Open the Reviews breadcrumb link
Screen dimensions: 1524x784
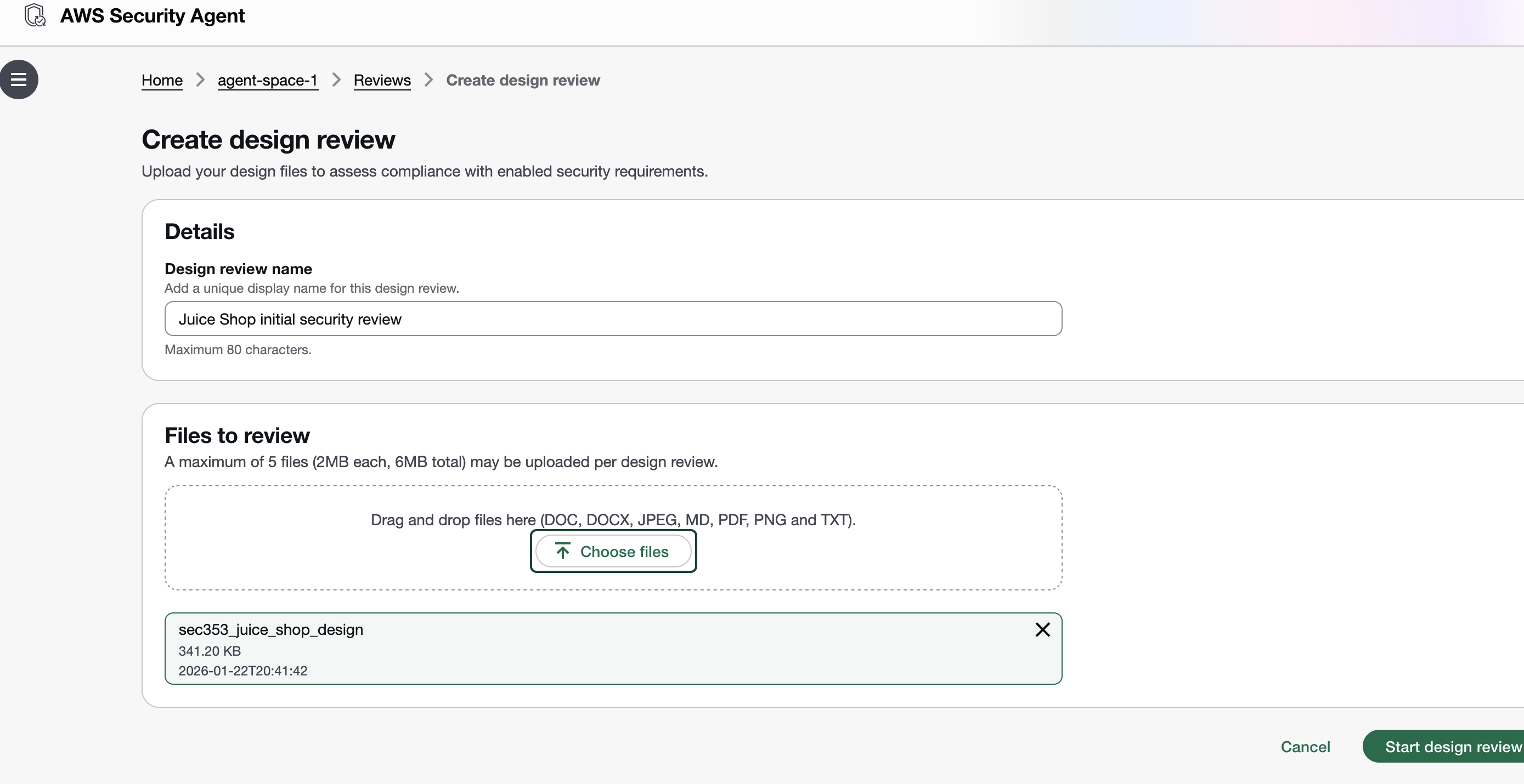point(382,80)
